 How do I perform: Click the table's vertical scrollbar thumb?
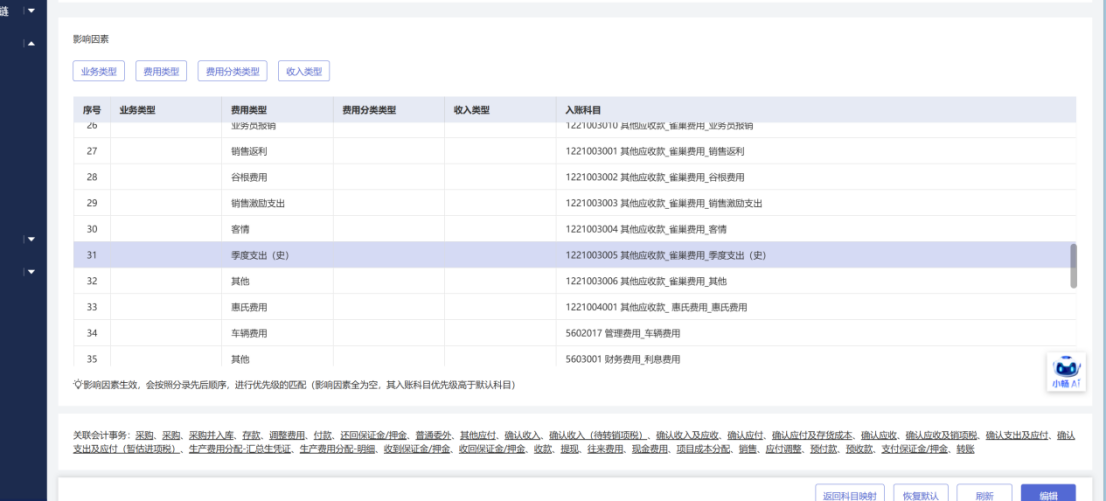point(1074,266)
